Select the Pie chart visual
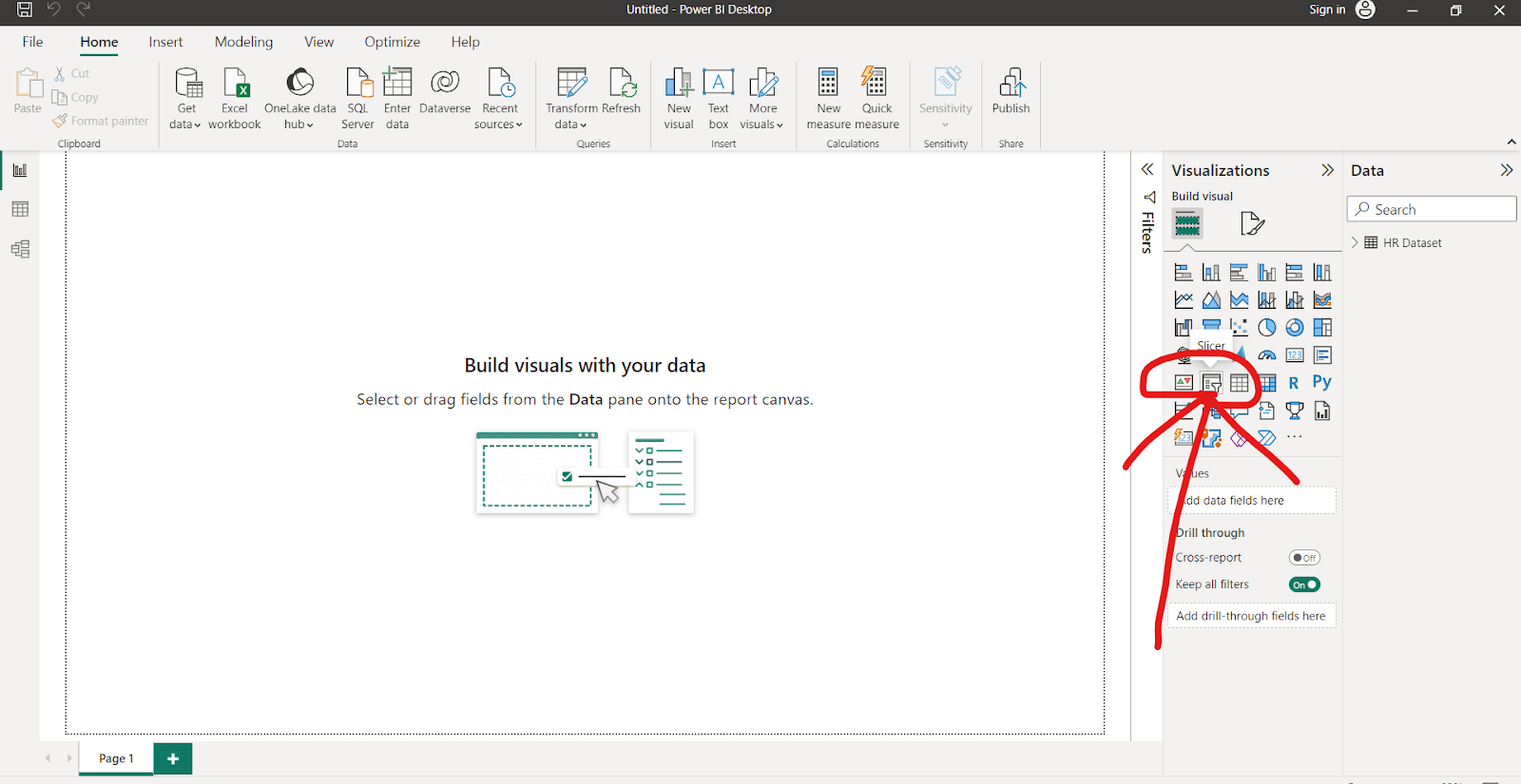This screenshot has width=1521, height=784. click(1267, 328)
